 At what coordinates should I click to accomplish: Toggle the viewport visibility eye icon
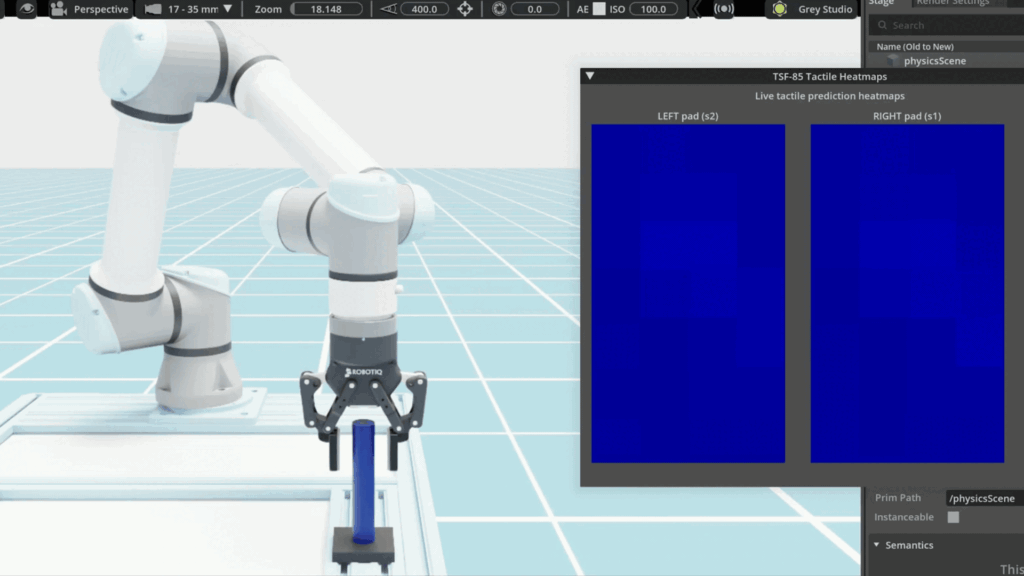(x=27, y=9)
